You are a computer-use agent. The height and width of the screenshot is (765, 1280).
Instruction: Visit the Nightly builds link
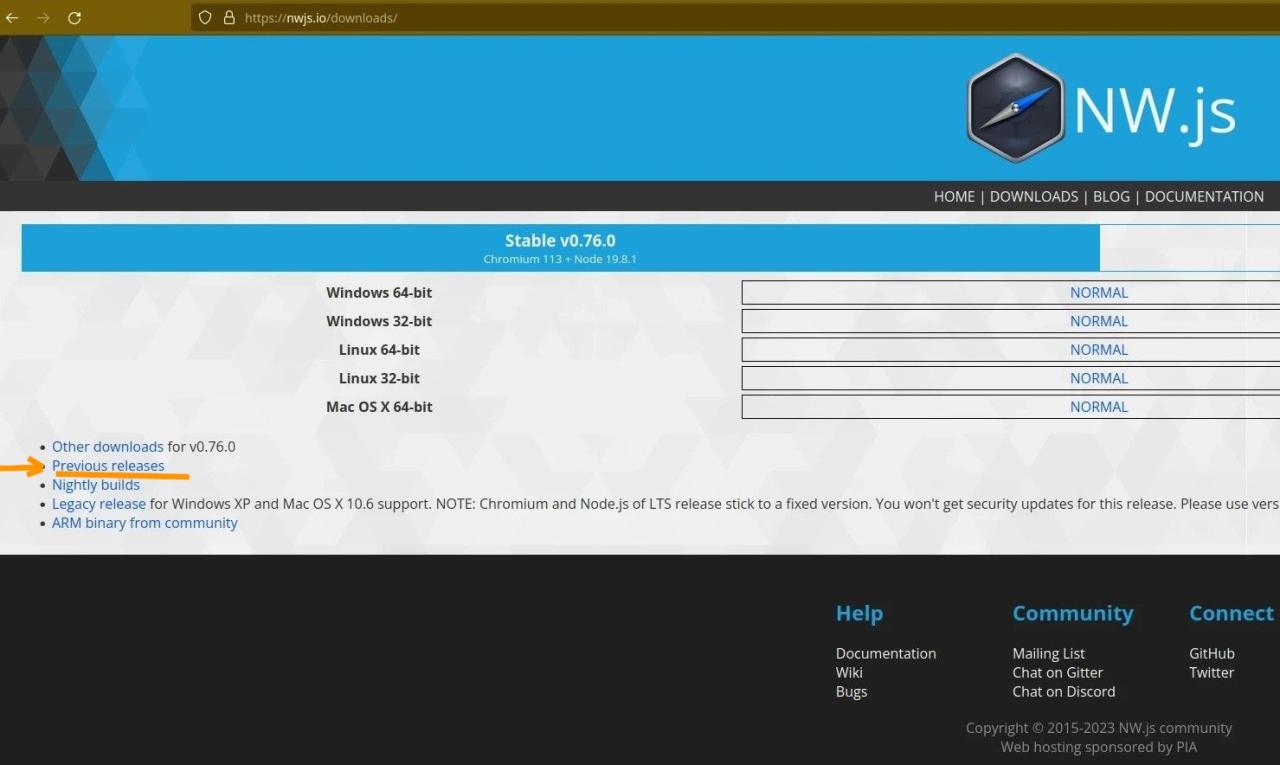96,485
